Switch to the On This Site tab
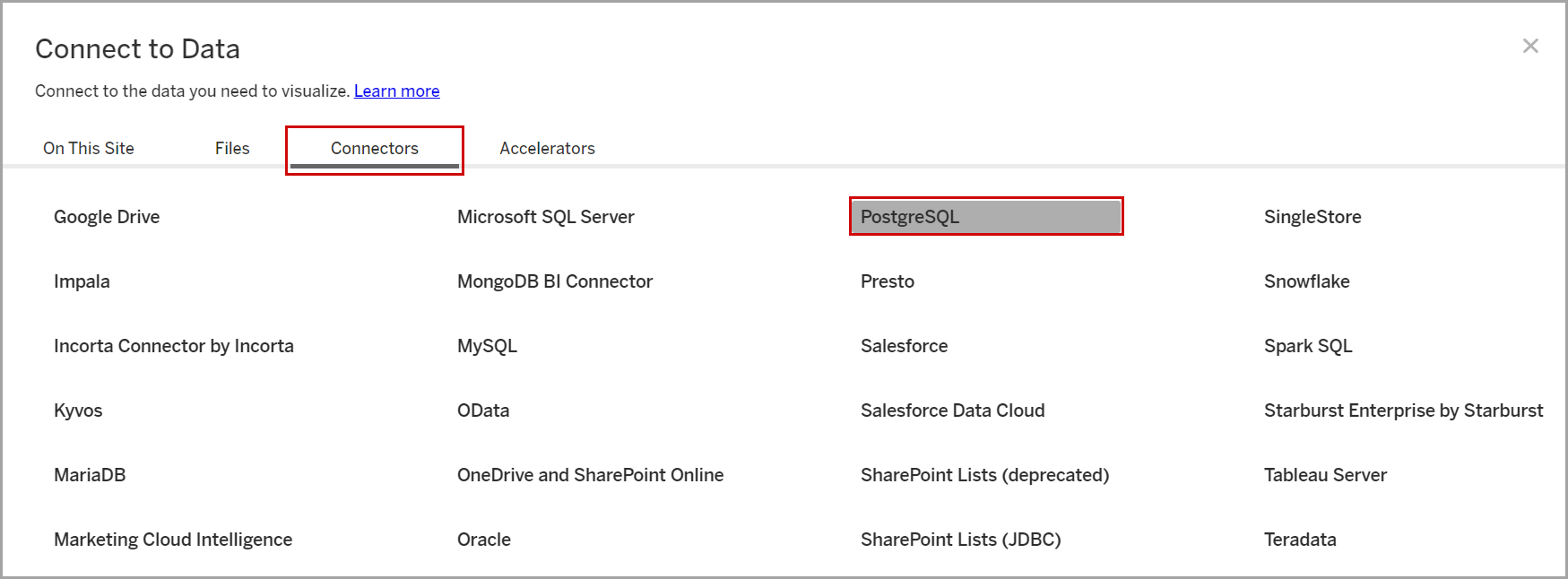This screenshot has height=579, width=1568. point(89,148)
